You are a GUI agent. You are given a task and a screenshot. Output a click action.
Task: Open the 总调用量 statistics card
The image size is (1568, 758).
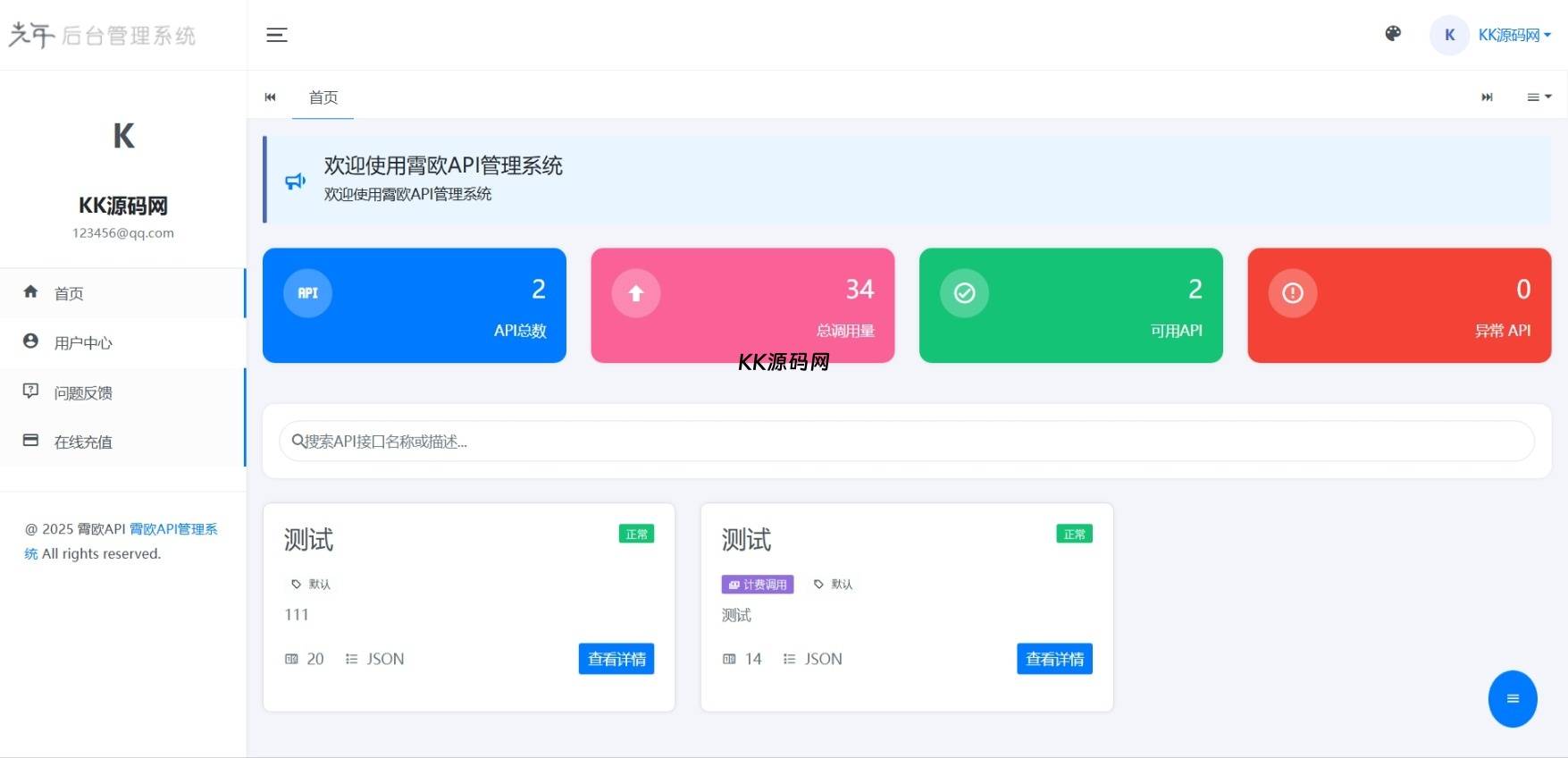(x=742, y=306)
